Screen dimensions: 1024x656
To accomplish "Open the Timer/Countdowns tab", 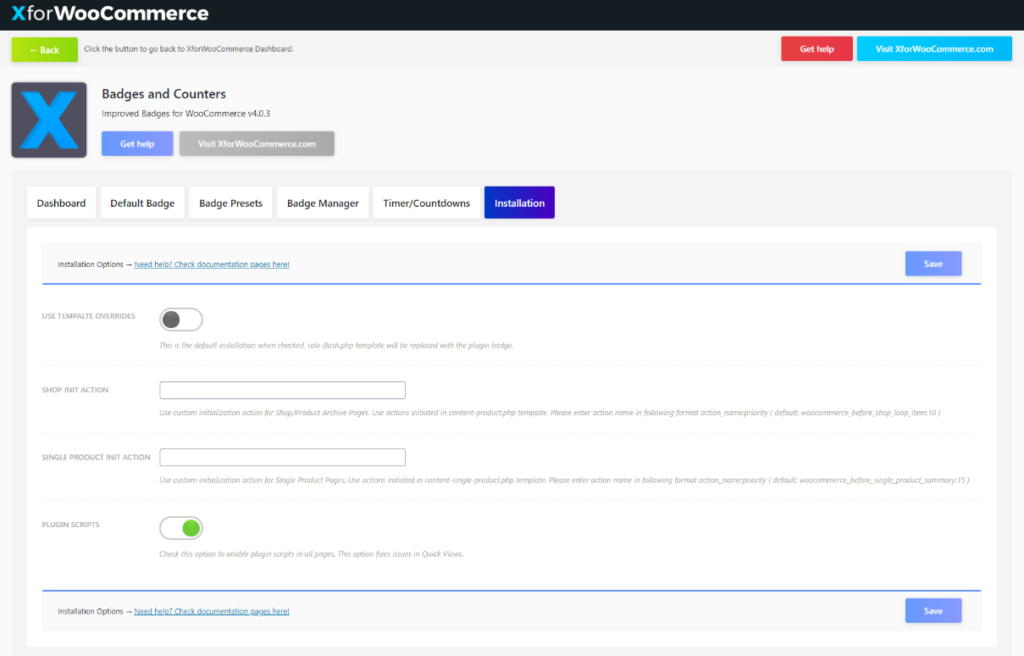I will [426, 203].
